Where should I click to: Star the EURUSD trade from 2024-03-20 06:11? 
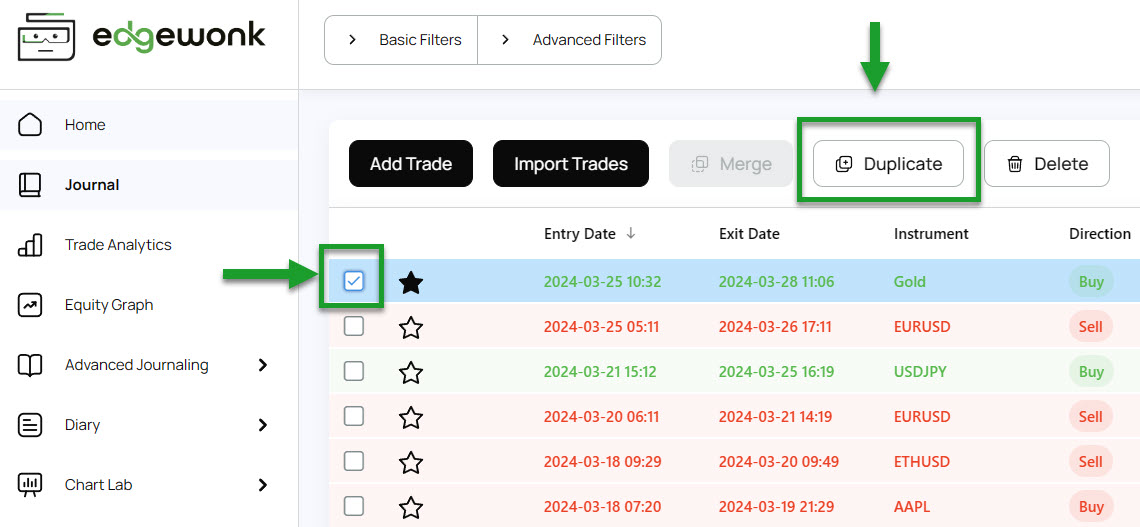(x=411, y=417)
